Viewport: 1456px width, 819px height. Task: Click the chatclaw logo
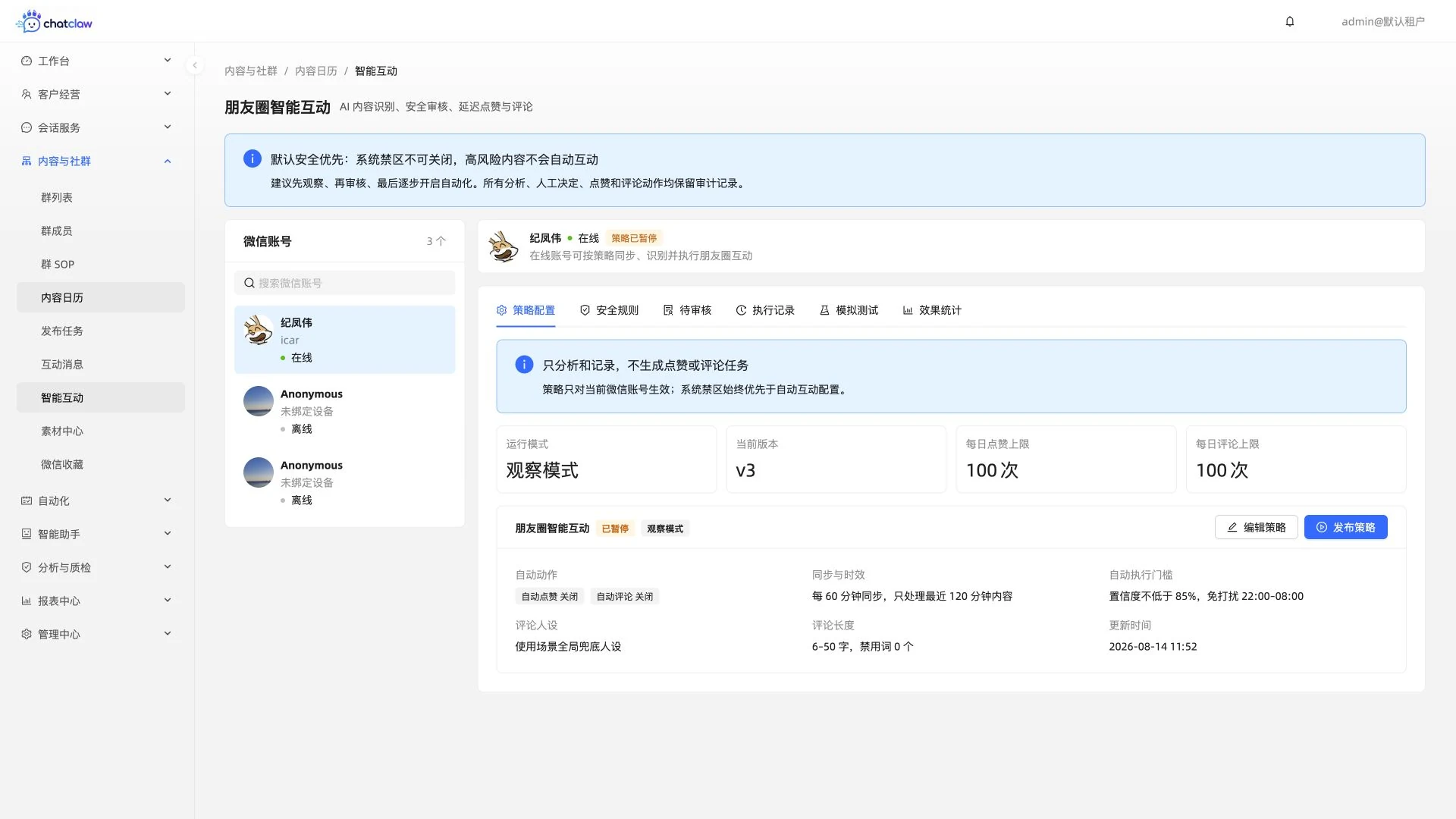(x=54, y=21)
